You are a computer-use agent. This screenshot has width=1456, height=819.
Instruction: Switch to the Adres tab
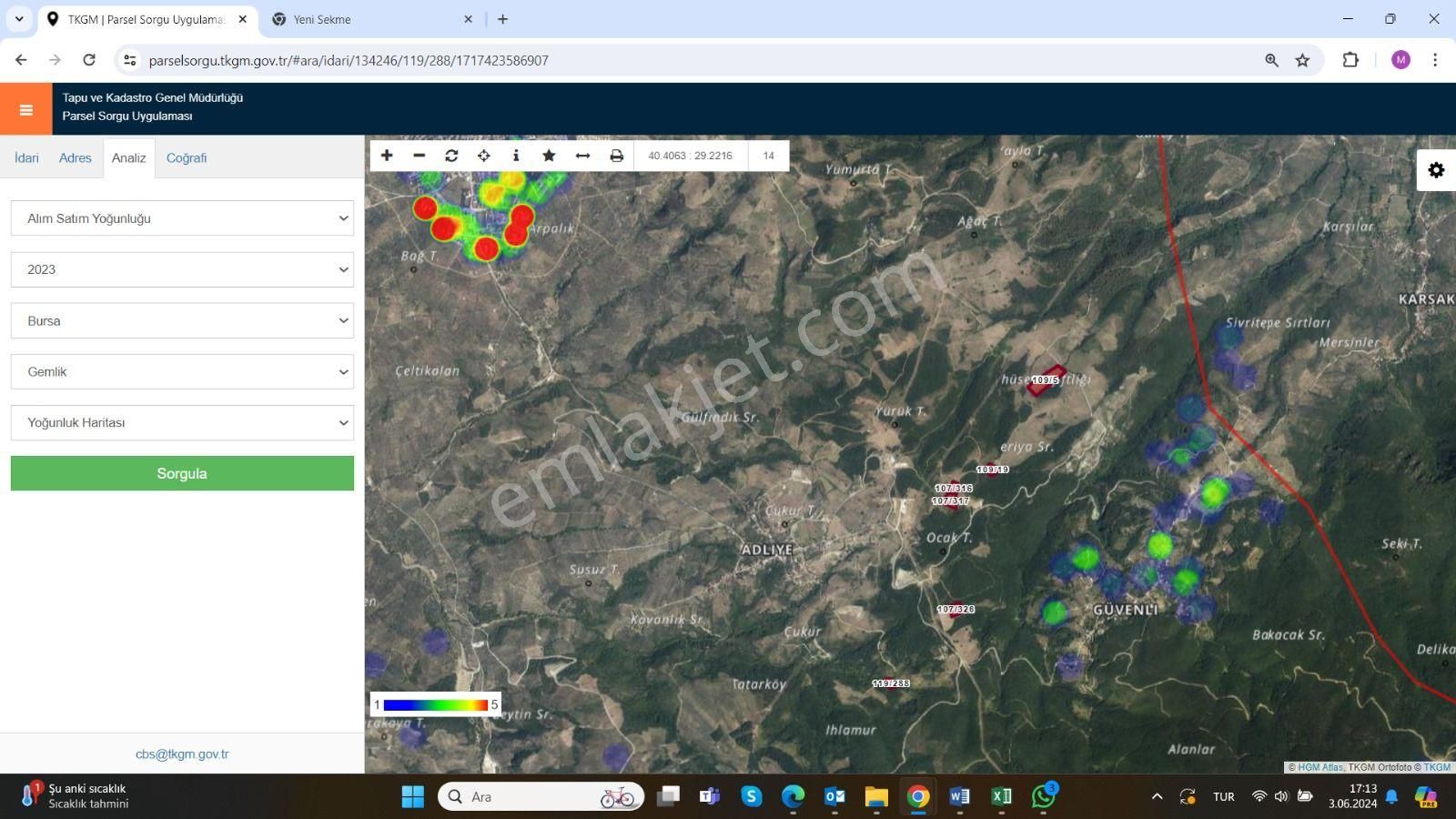75,157
